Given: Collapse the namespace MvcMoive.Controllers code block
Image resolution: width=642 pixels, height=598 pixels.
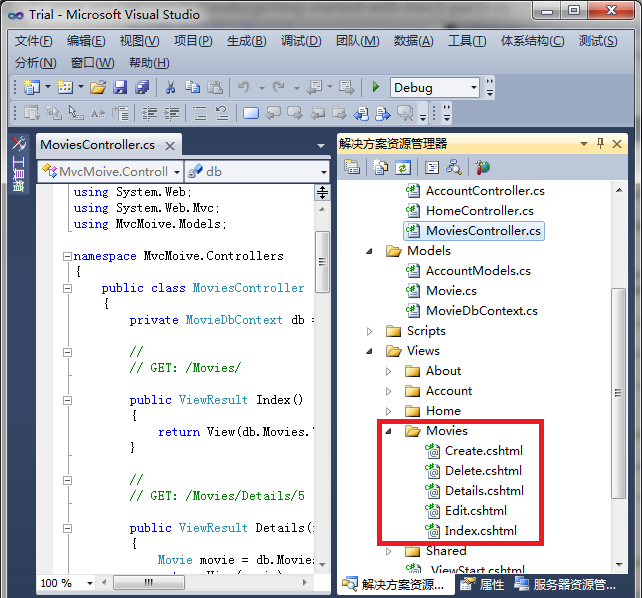Looking at the screenshot, I should pos(68,257).
